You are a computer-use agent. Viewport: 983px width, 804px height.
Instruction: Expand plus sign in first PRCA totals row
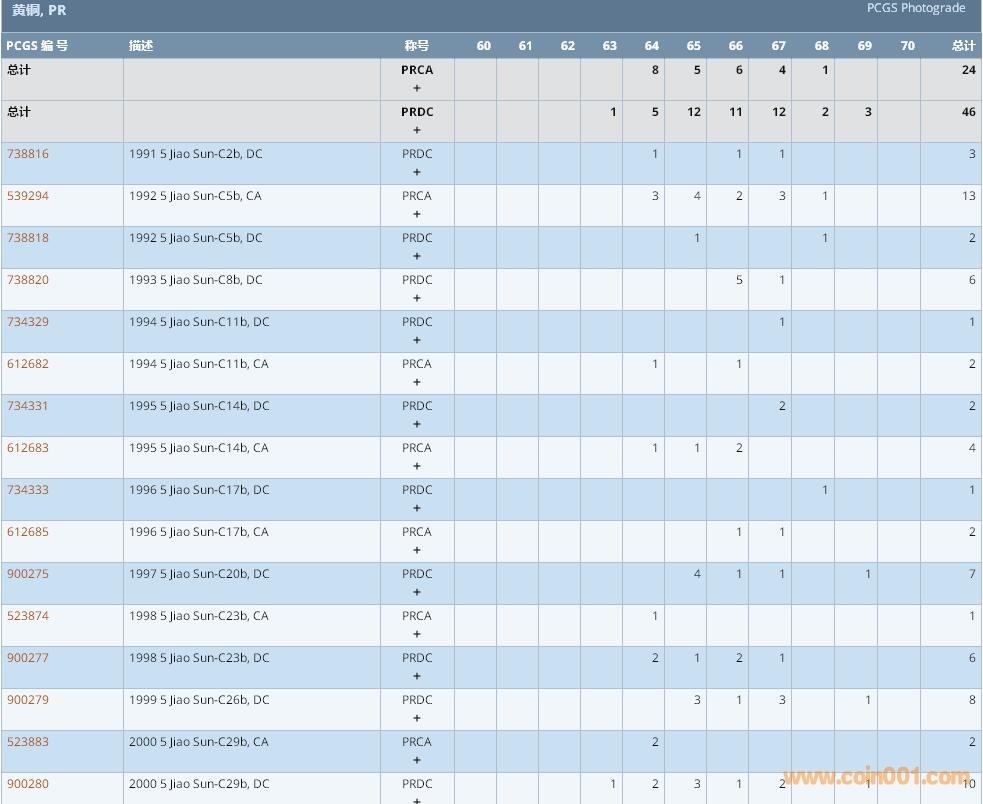click(417, 88)
